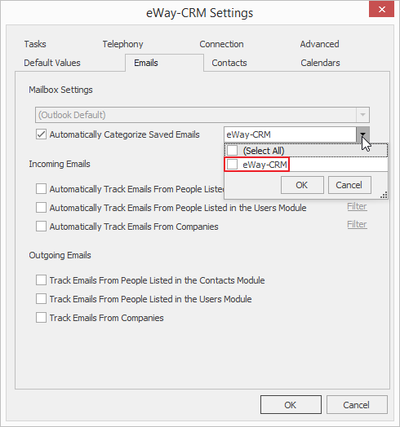
Task: Open Filter link for Companies tracking
Action: click(357, 224)
